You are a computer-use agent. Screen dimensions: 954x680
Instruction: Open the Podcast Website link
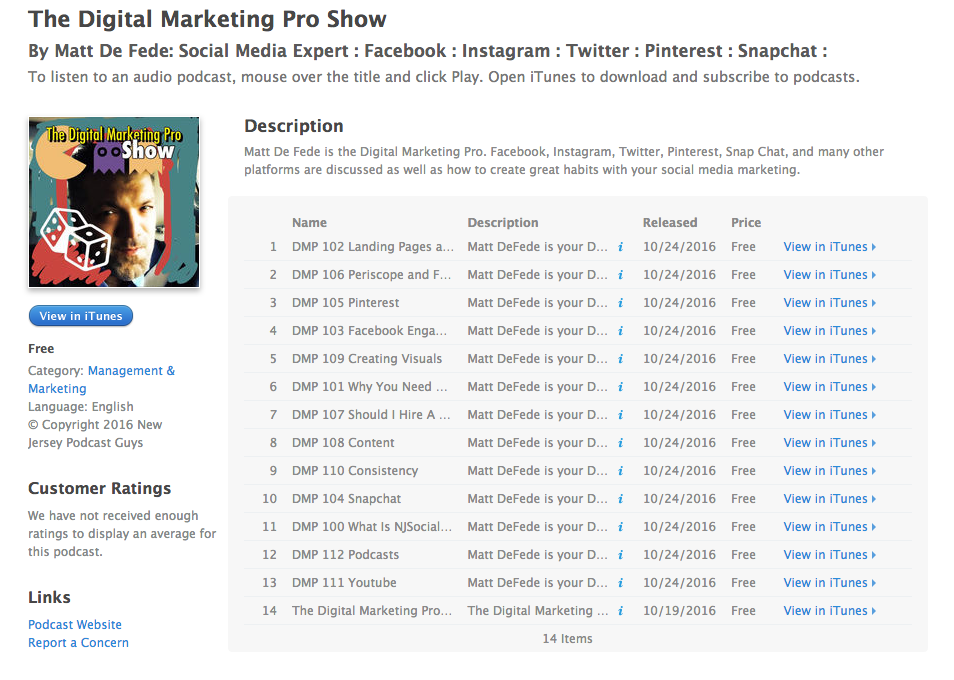pyautogui.click(x=74, y=624)
